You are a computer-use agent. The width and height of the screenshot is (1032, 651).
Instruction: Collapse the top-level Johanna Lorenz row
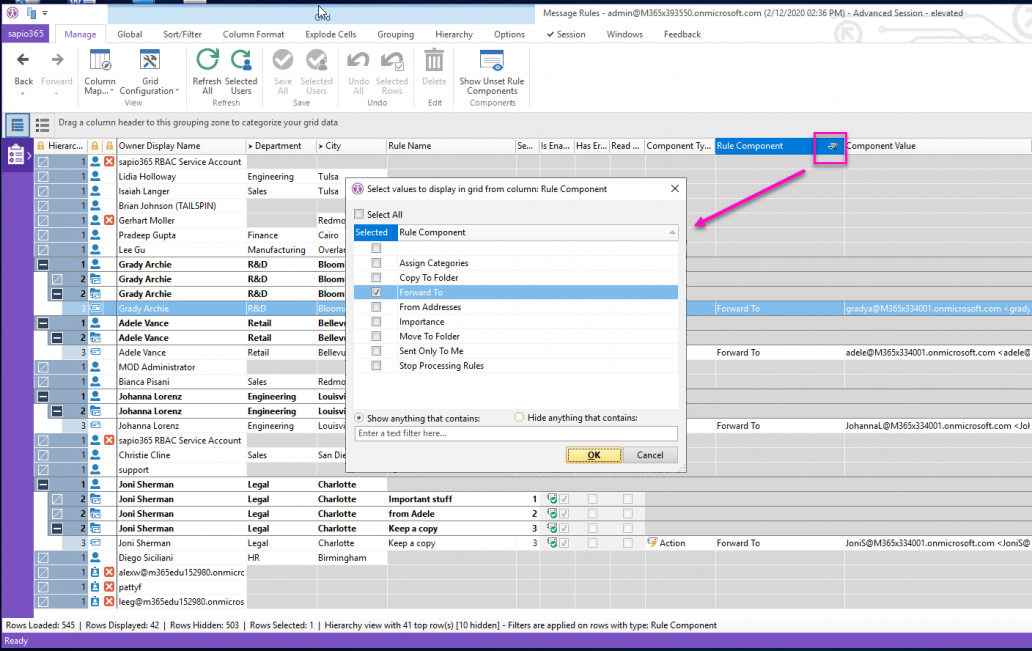(43, 396)
